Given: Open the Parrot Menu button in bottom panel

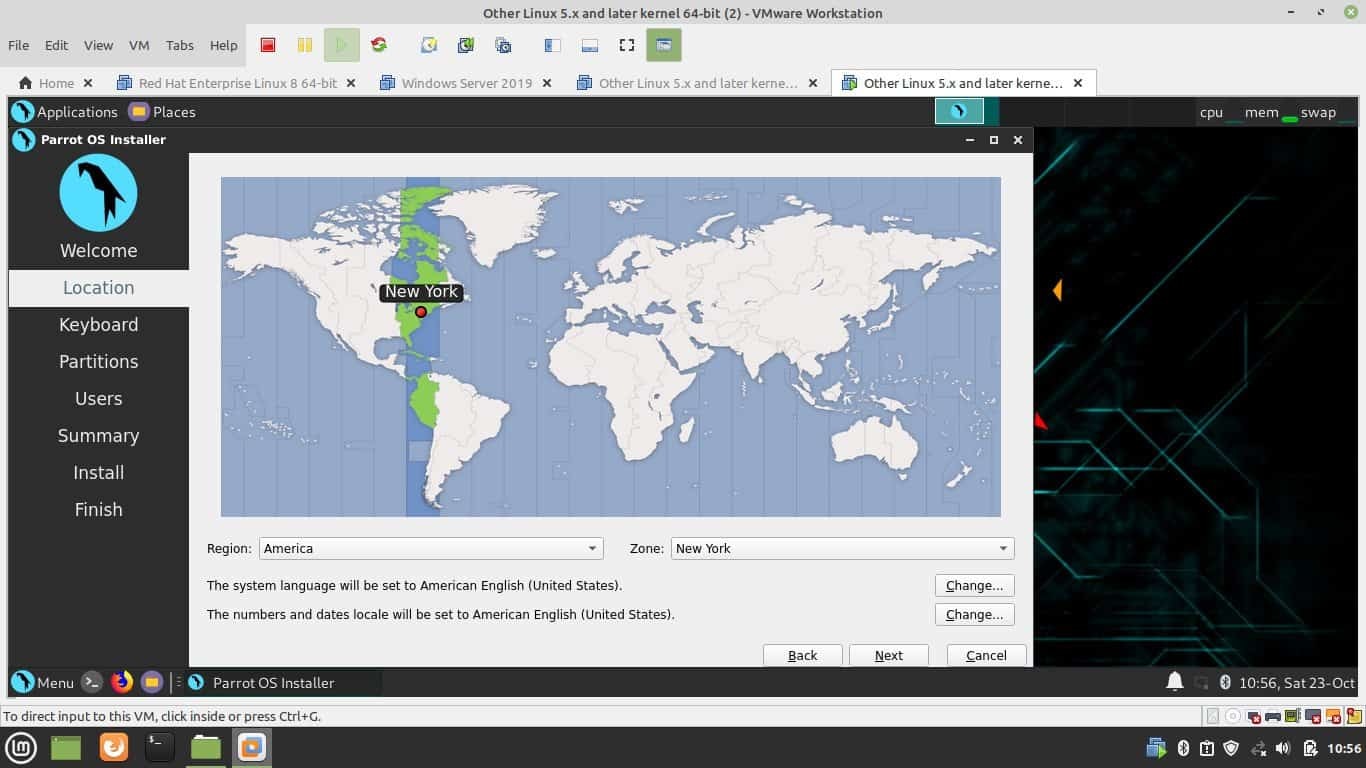Looking at the screenshot, I should (43, 682).
